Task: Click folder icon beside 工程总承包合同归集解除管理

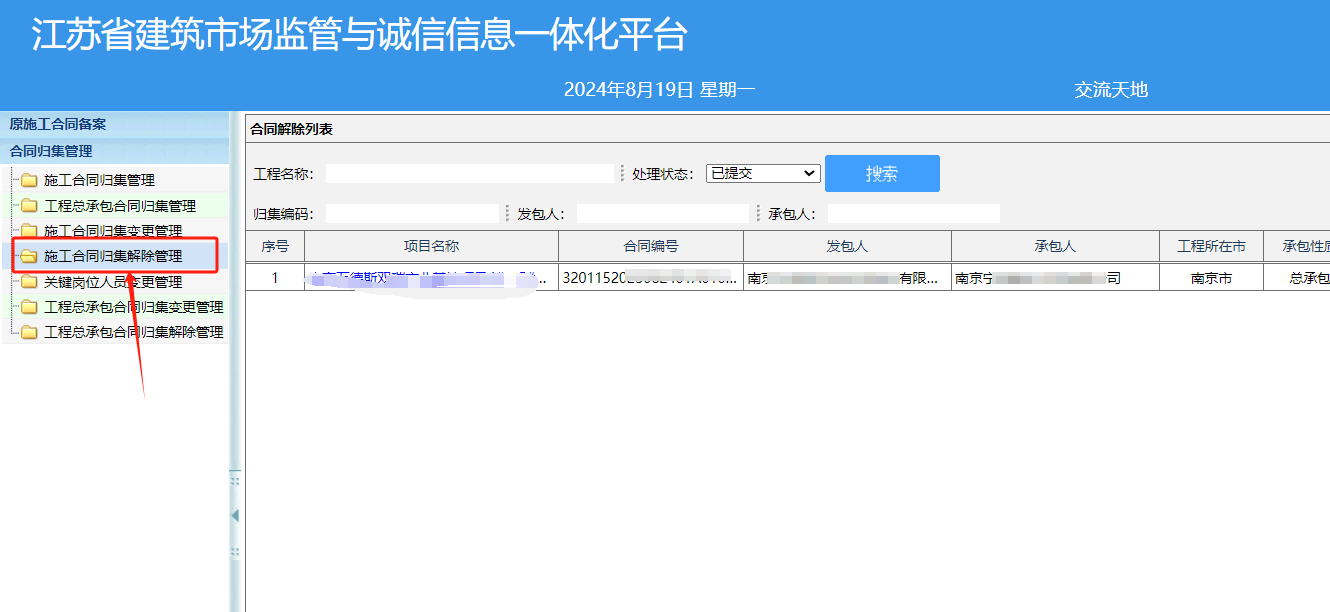Action: [29, 332]
